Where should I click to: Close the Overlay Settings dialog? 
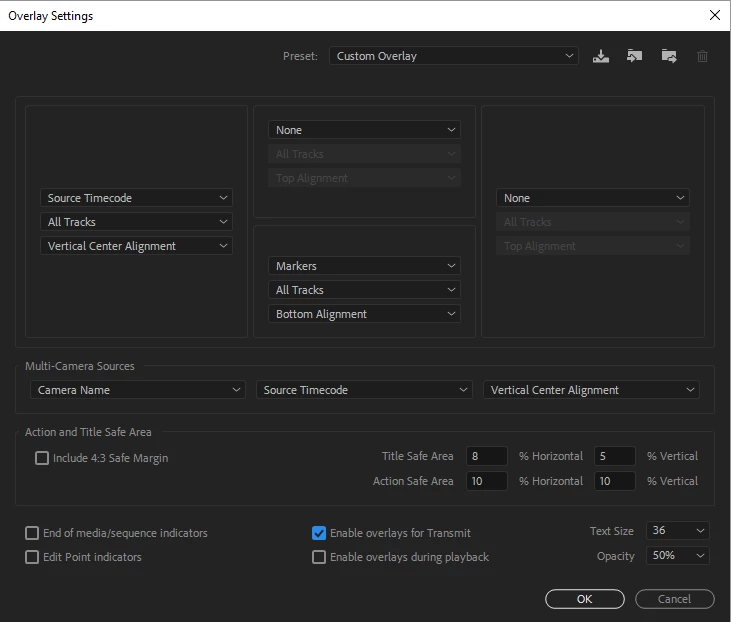coord(714,15)
